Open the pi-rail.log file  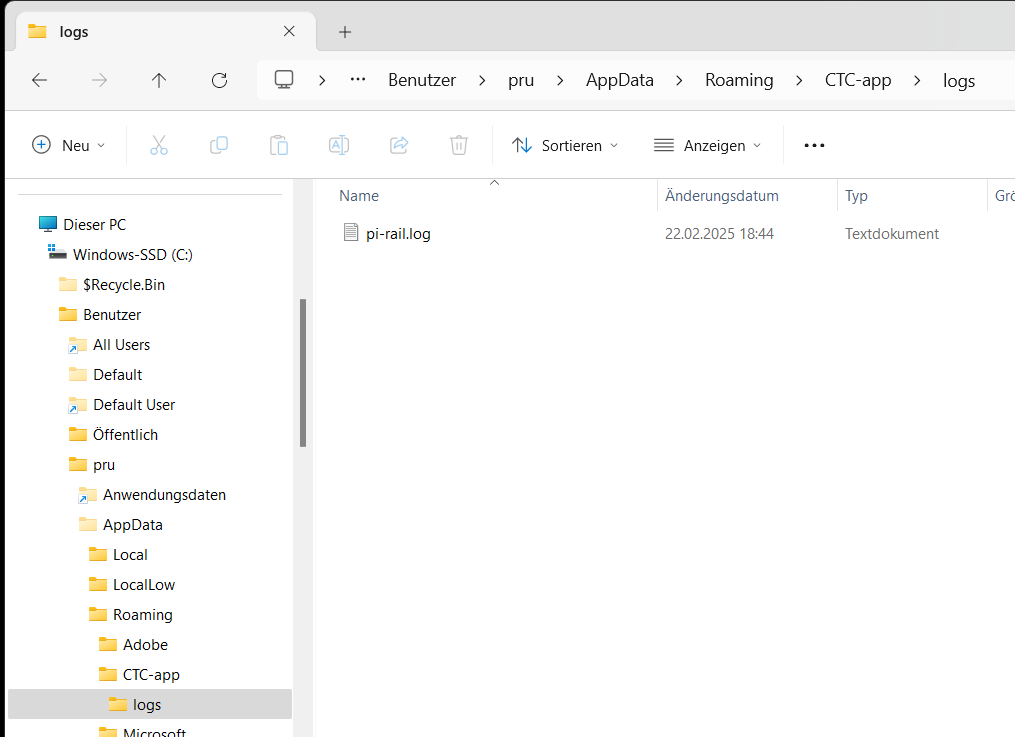pos(397,233)
